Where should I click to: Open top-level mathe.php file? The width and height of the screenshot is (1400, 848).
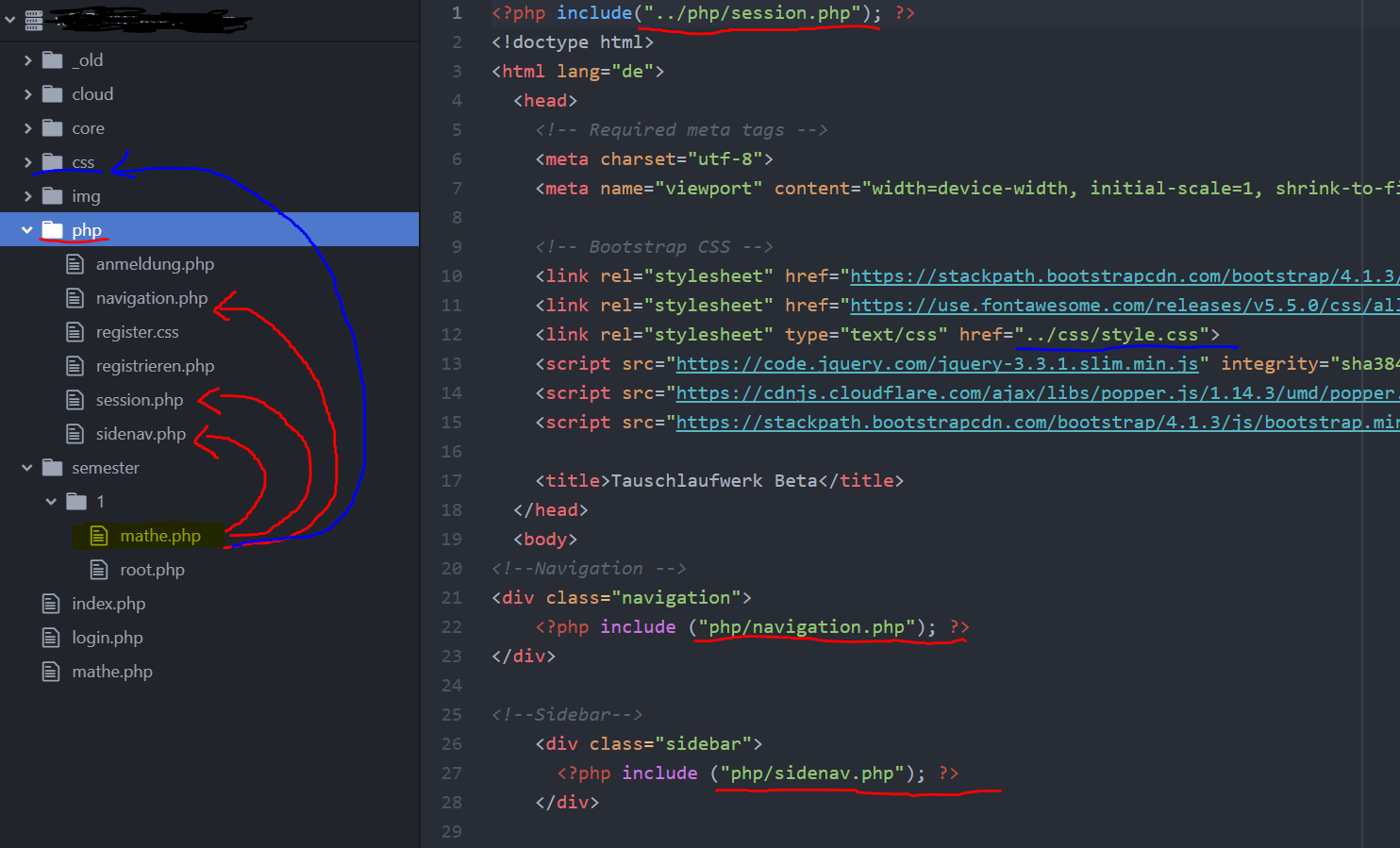pyautogui.click(x=112, y=672)
